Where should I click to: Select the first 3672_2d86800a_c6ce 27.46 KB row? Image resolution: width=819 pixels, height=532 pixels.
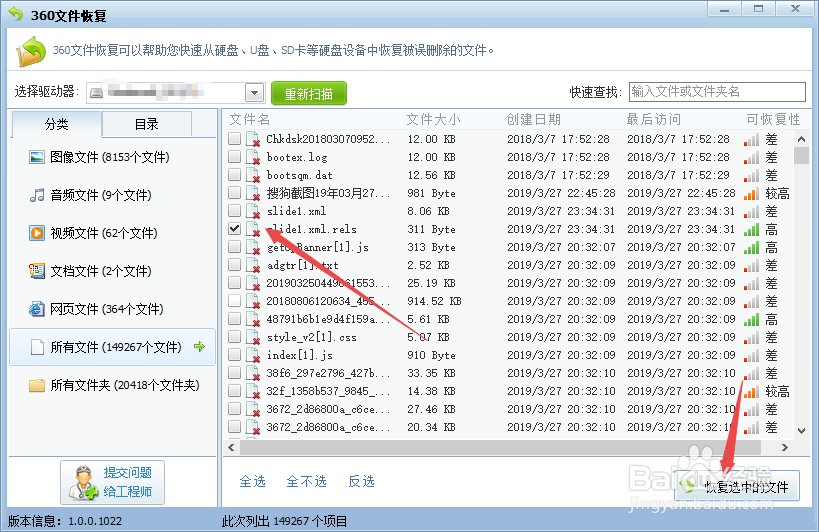click(509, 409)
